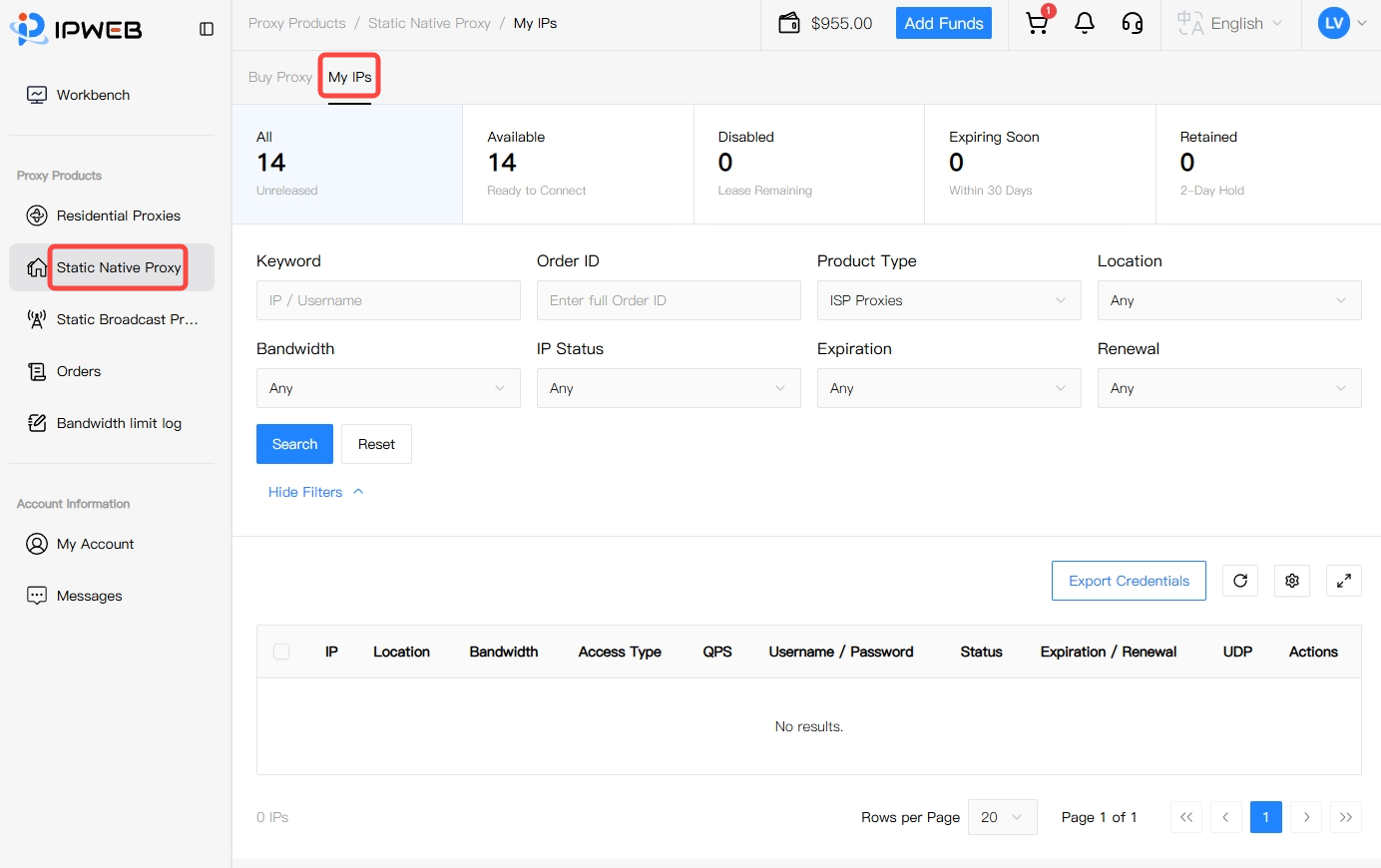Click Static Native Proxy breadcrumb
Viewport: 1381px width, 868px height.
429,23
